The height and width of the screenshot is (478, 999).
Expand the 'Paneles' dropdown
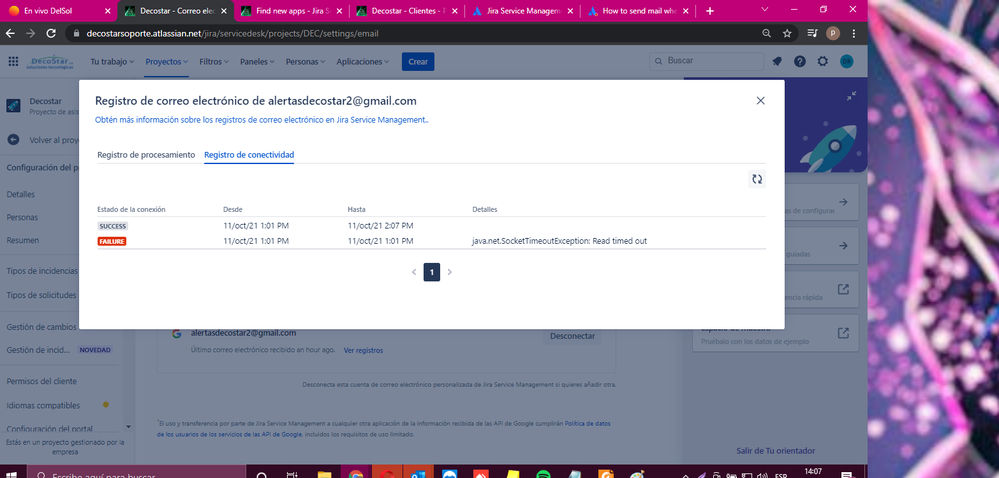(257, 62)
